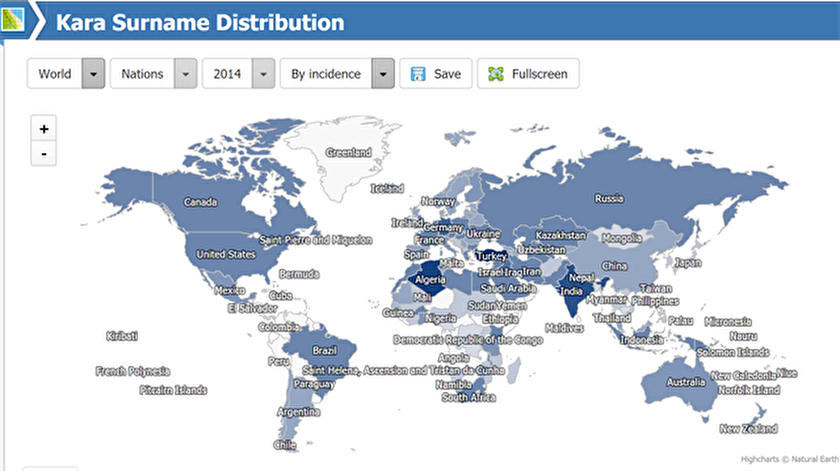
Task: Click the Argentina label
Action: (x=298, y=412)
